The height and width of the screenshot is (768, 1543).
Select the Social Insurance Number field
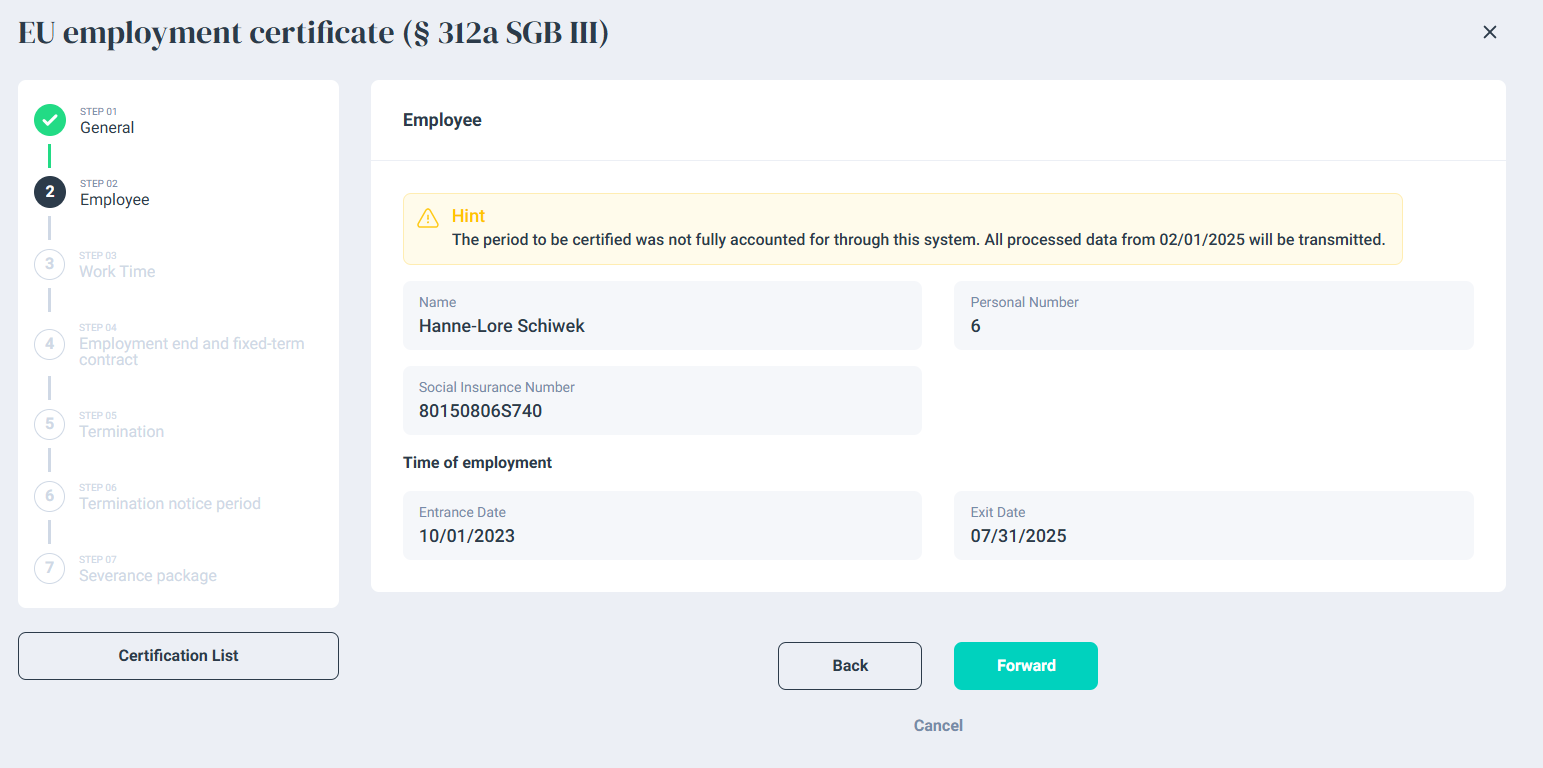(662, 401)
